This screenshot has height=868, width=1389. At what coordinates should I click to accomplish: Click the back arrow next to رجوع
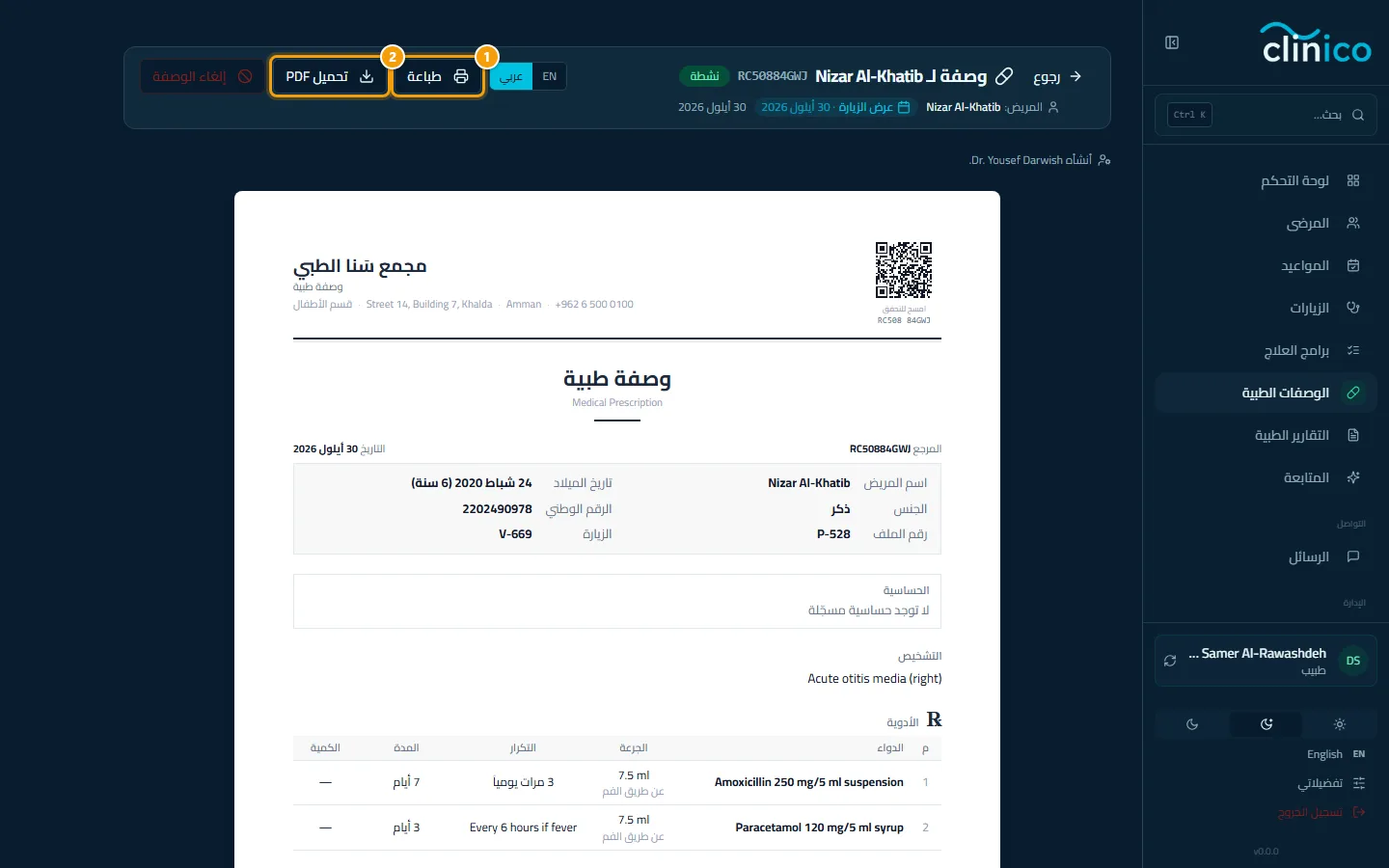click(x=1076, y=76)
